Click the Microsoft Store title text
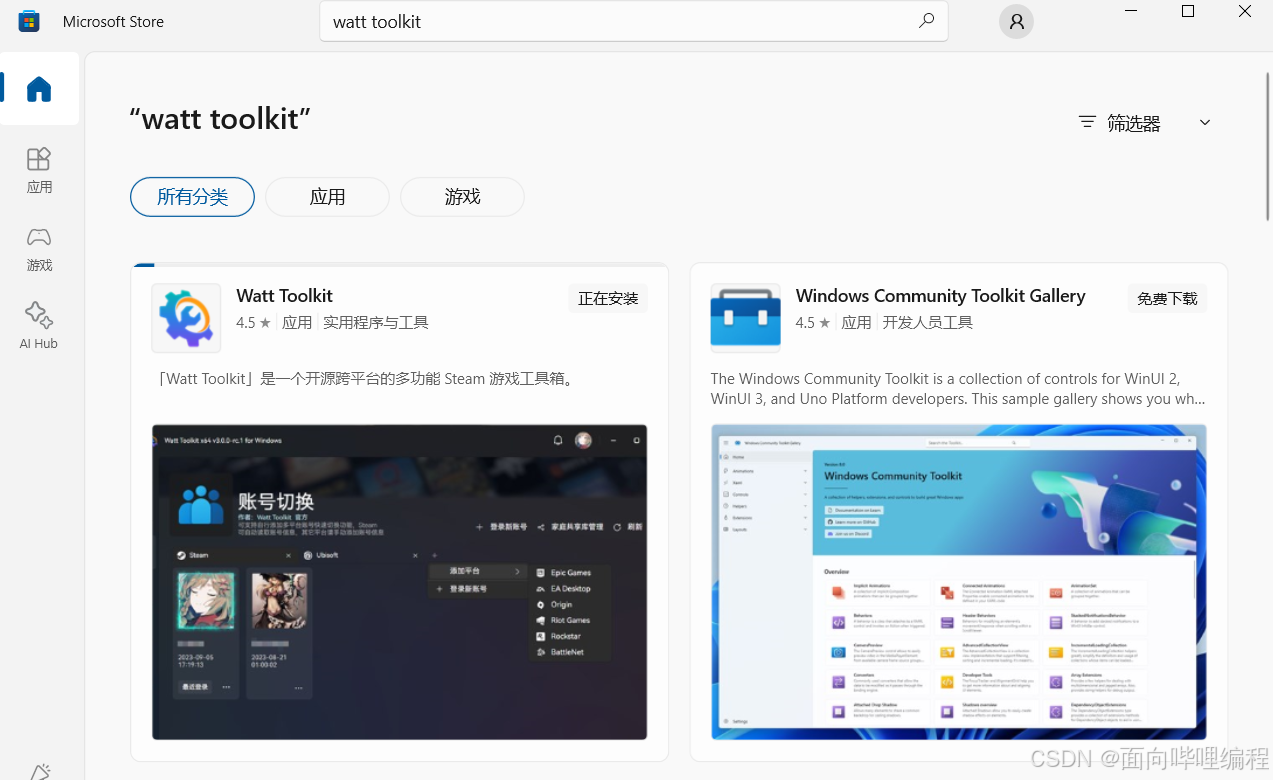Image resolution: width=1273 pixels, height=780 pixels. (x=113, y=21)
